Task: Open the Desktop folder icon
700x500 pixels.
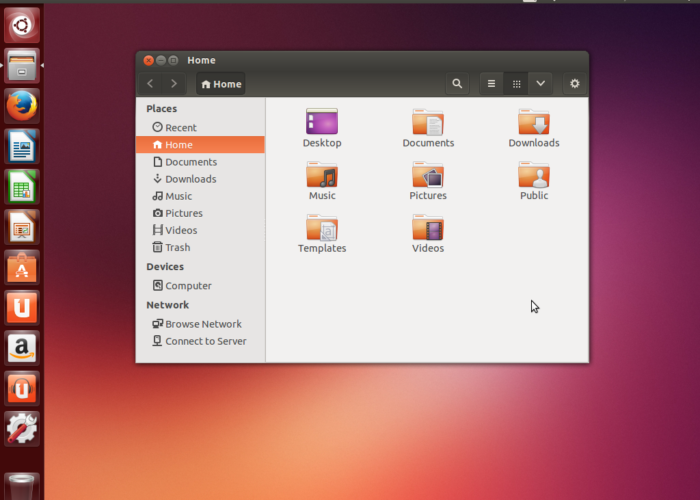Action: (x=322, y=122)
